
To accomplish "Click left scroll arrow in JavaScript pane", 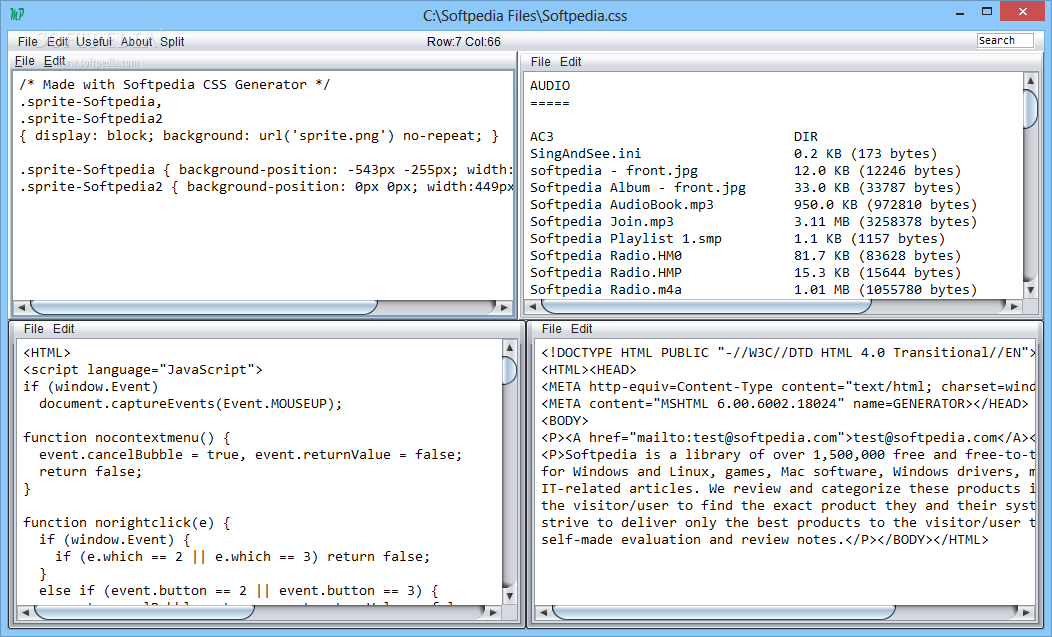I will [25, 612].
